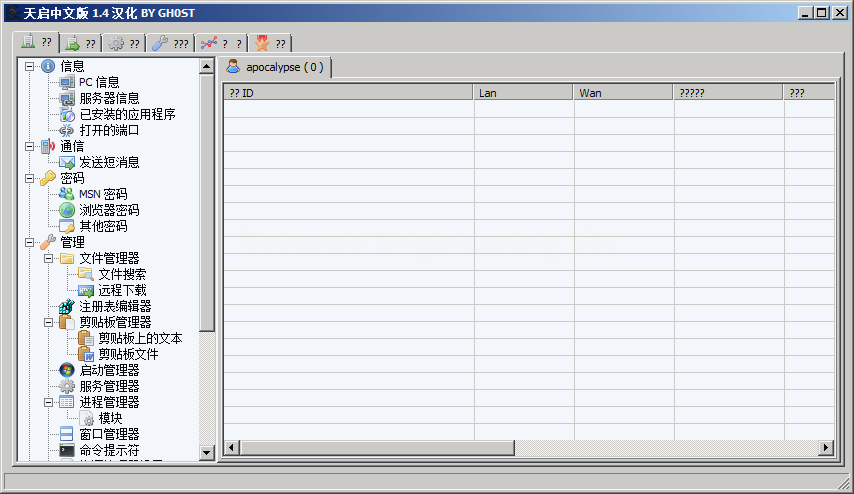This screenshot has width=854, height=494.
Task: Collapse the 信息 tree node
Action: [29, 66]
